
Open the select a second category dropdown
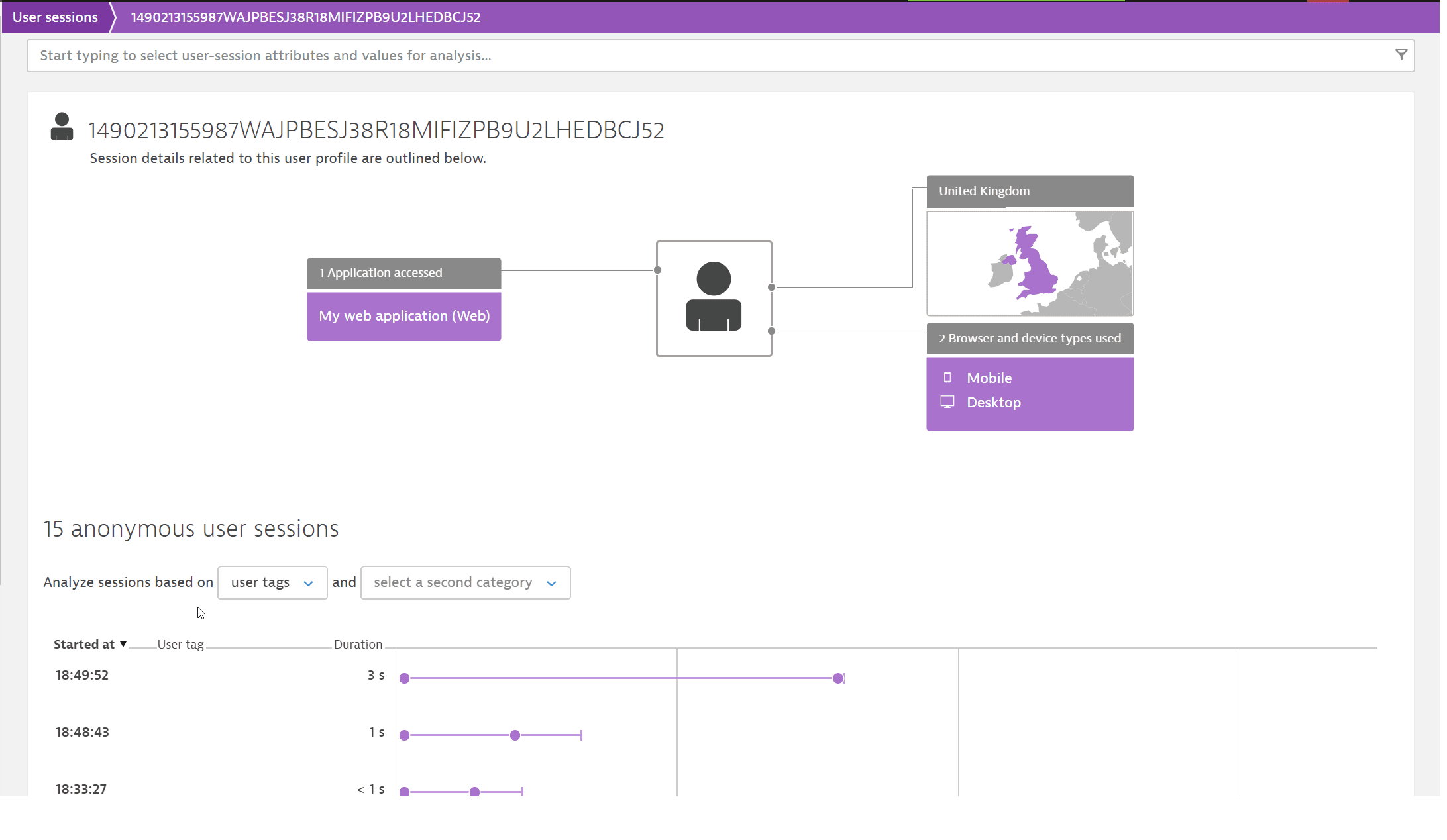[x=465, y=583]
